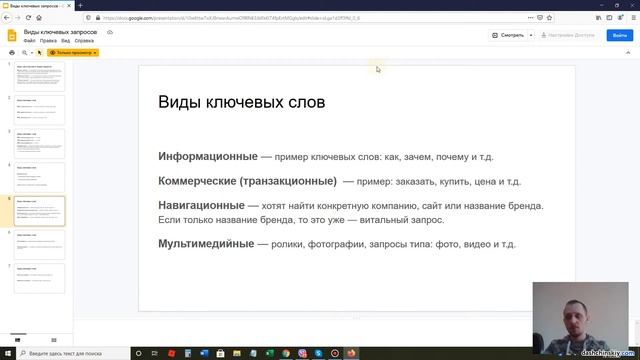The width and height of the screenshot is (640, 360).
Task: Select slide 4 thumbnail
Action: 39,177
